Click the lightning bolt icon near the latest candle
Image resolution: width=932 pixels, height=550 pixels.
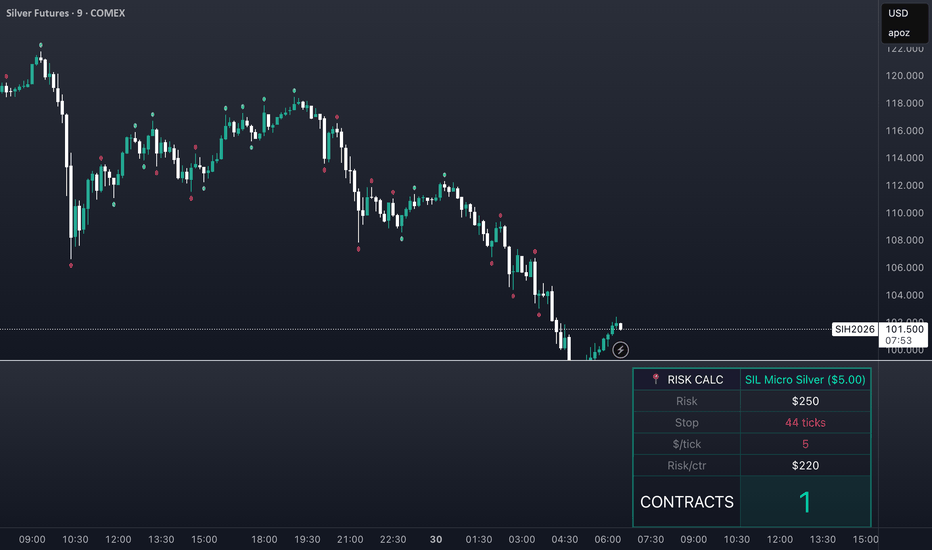click(x=620, y=350)
